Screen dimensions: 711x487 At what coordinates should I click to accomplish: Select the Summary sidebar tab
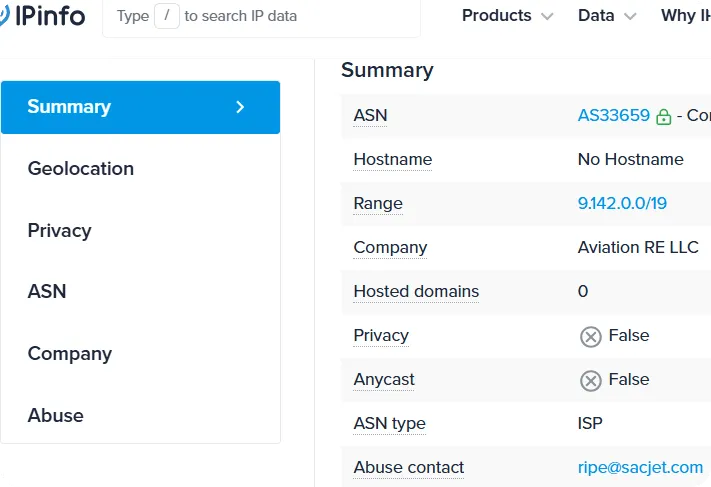coord(141,107)
